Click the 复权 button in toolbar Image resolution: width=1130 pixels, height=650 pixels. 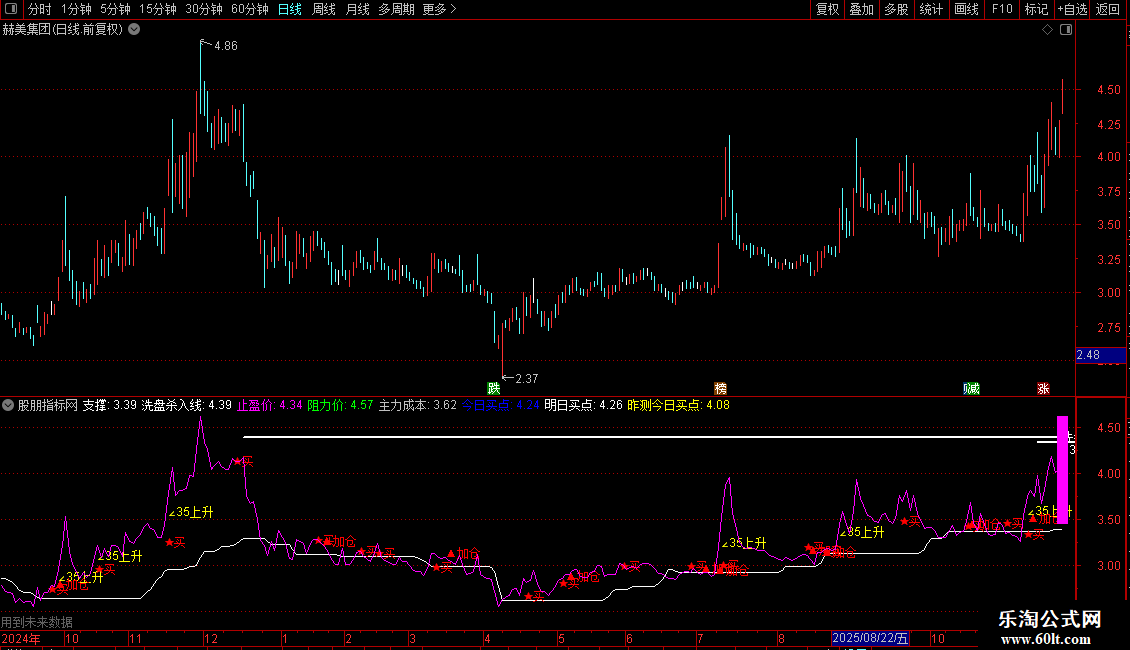pyautogui.click(x=827, y=9)
